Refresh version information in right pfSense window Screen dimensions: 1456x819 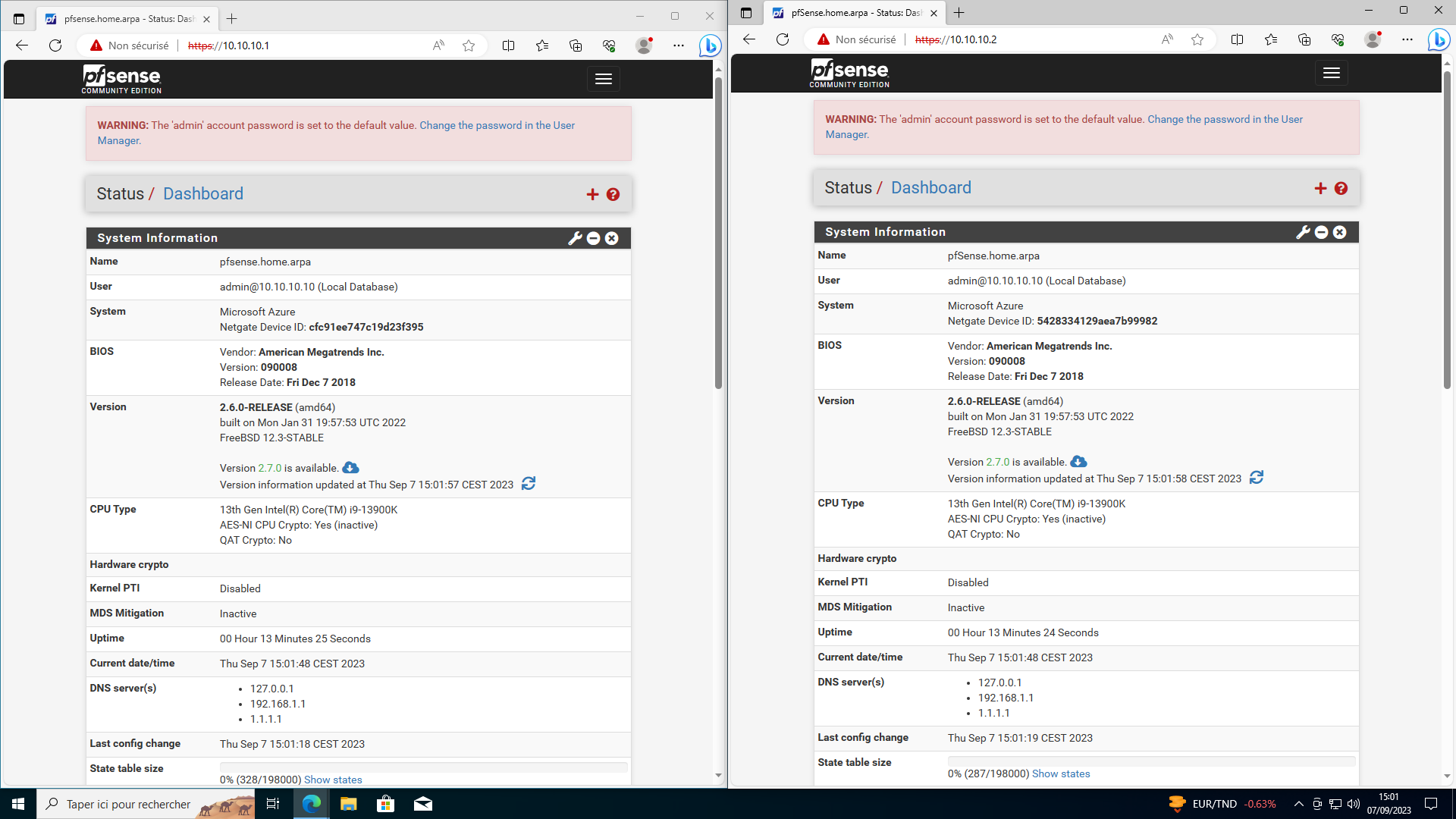1257,478
